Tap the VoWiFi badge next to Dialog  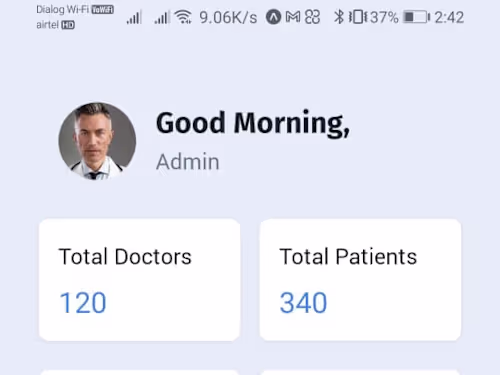[103, 10]
